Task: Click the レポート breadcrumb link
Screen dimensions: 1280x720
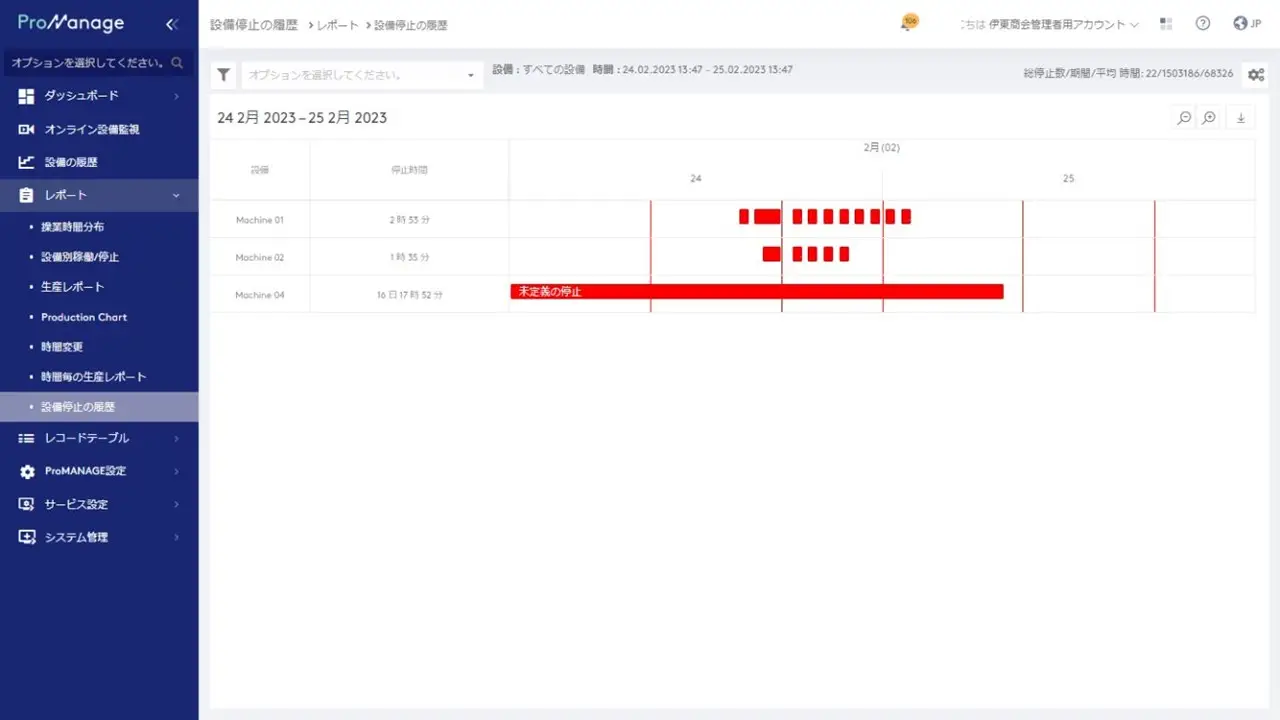Action: pos(338,25)
